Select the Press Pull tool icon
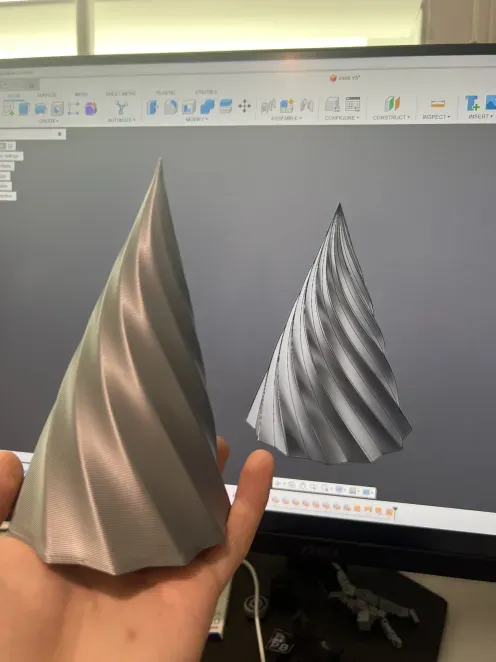Screen dimensions: 496x662 tap(152, 107)
